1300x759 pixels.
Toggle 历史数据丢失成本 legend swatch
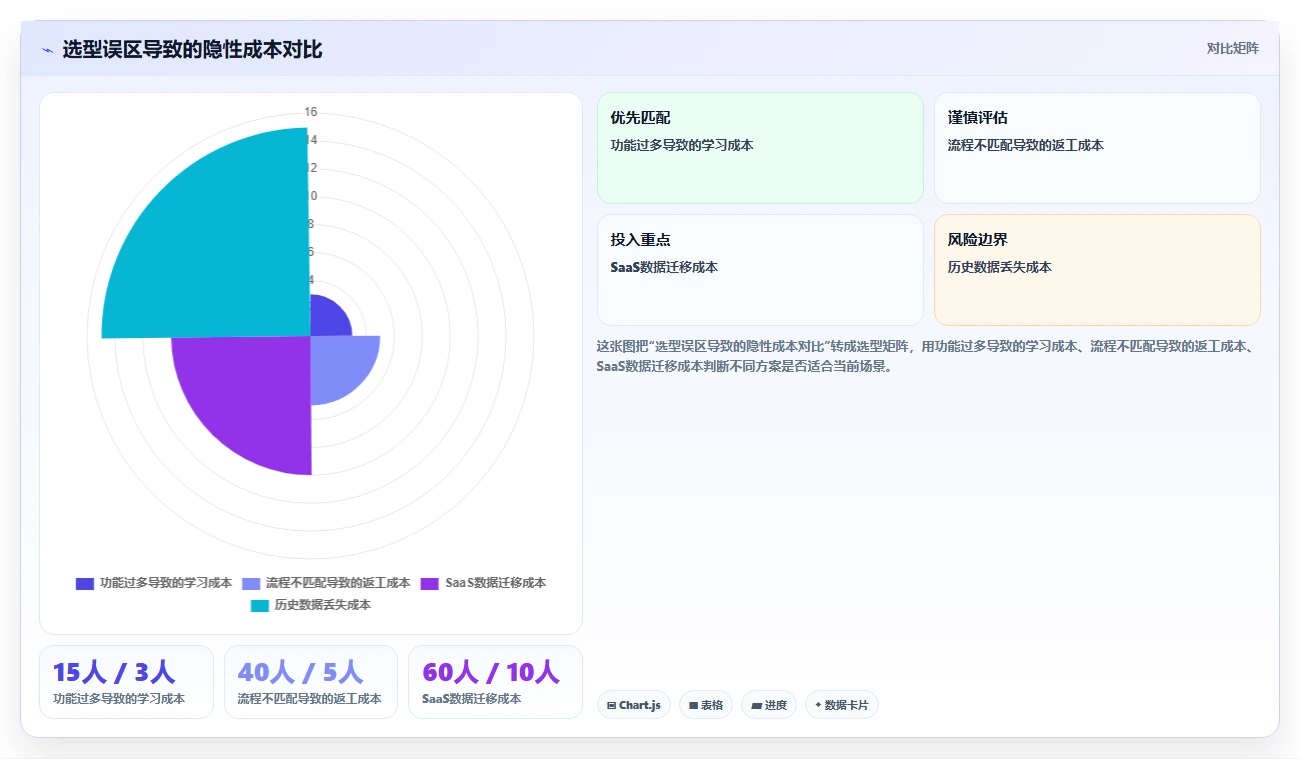click(260, 605)
